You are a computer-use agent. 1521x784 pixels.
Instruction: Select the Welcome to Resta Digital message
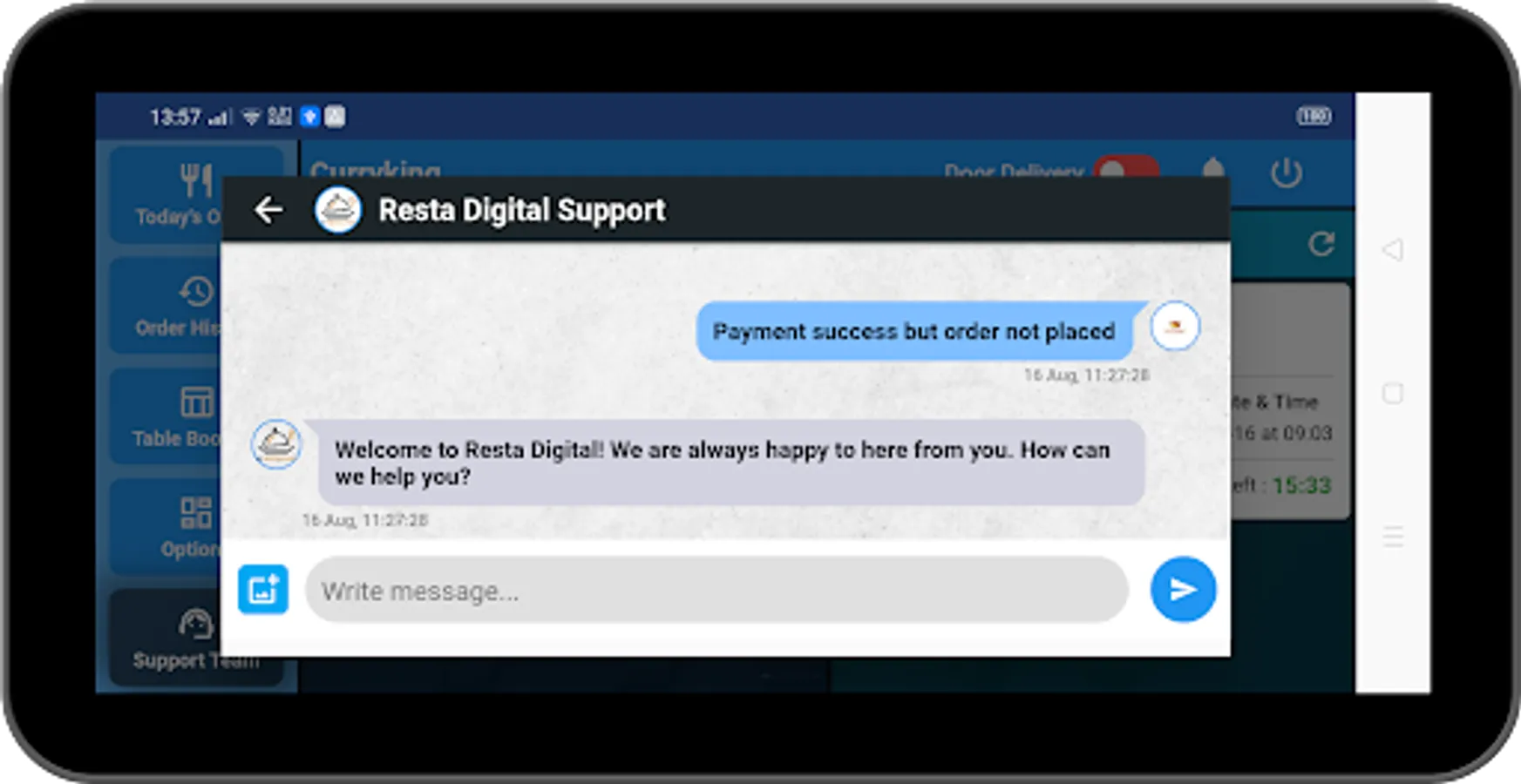click(x=730, y=463)
